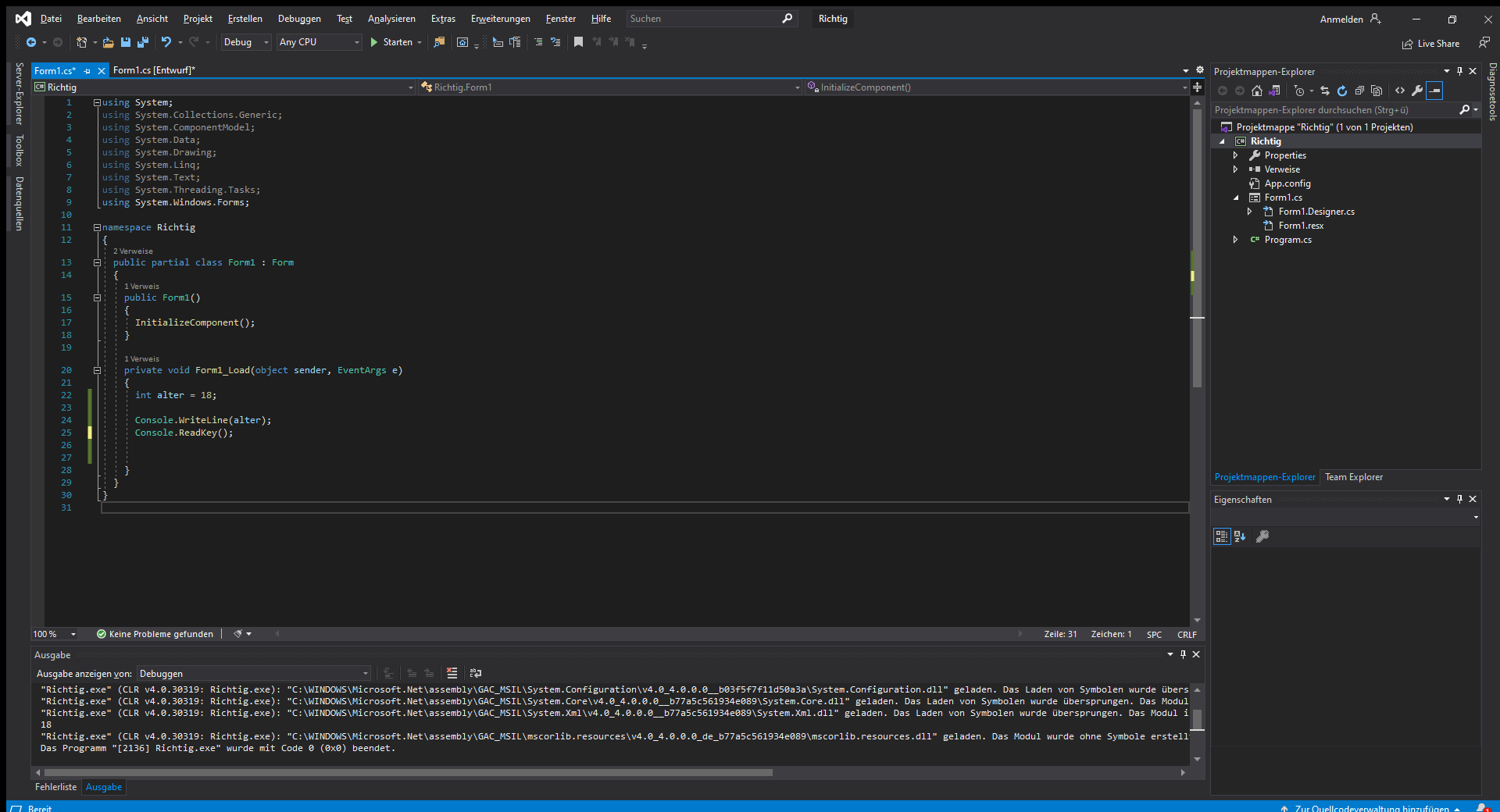Toggle the pin on the Projektmappen-Explorer panel

[1459, 71]
